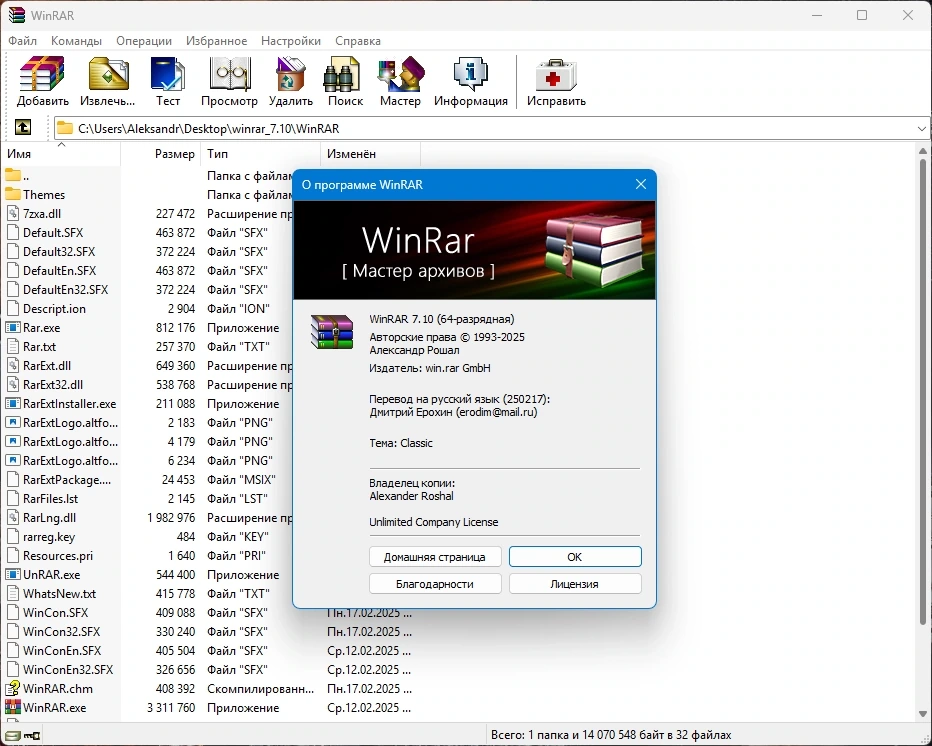Click the Добавить (Add) toolbar icon
Screen dimensions: 932x746
[x=42, y=81]
